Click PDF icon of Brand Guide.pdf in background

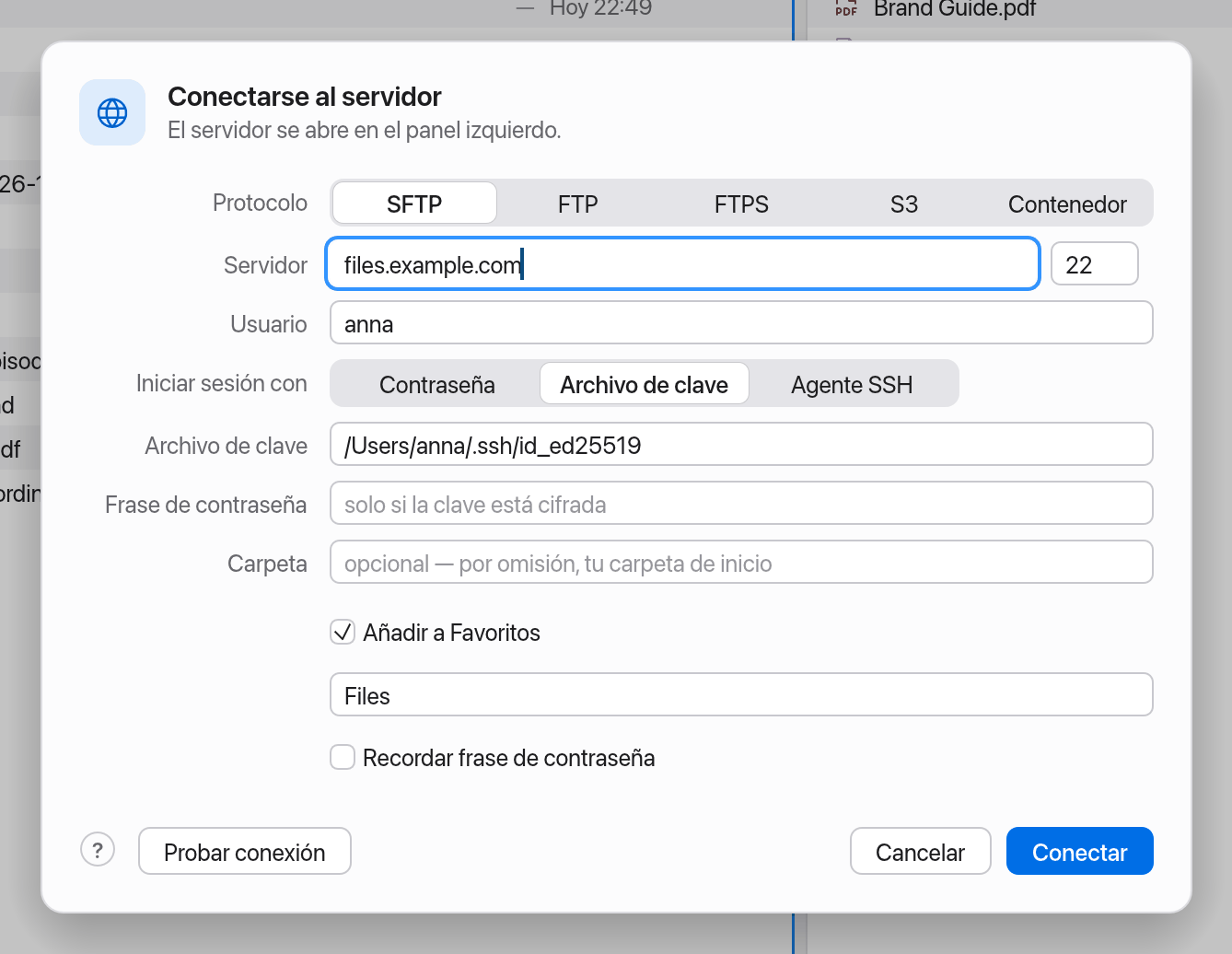[845, 8]
